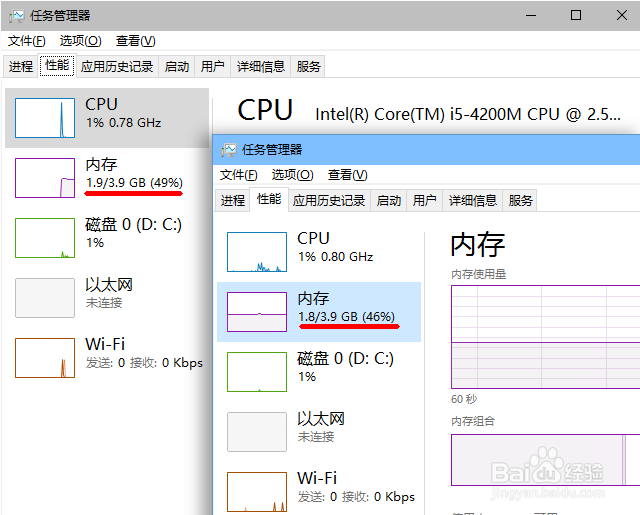Screen dimensions: 640x515
Task: Switch to 启动 tab in front window
Action: 389,200
